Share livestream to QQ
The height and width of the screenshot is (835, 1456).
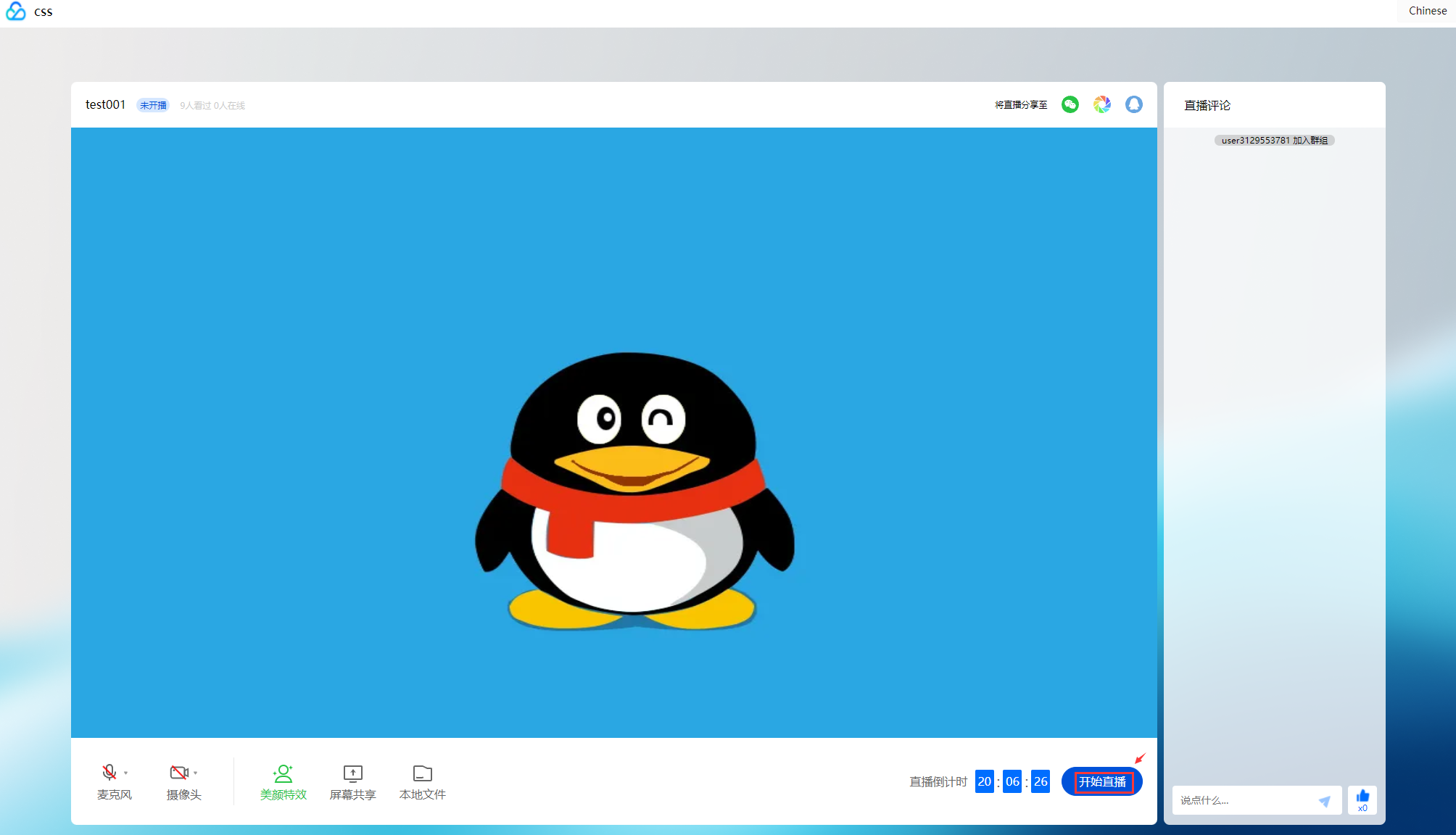tap(1133, 105)
